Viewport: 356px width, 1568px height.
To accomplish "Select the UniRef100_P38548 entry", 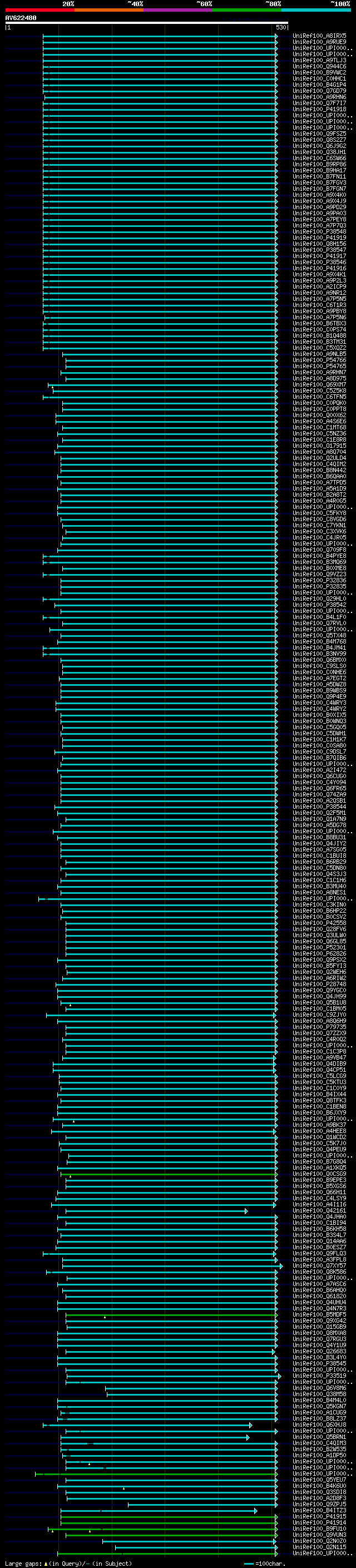I will coord(319,231).
